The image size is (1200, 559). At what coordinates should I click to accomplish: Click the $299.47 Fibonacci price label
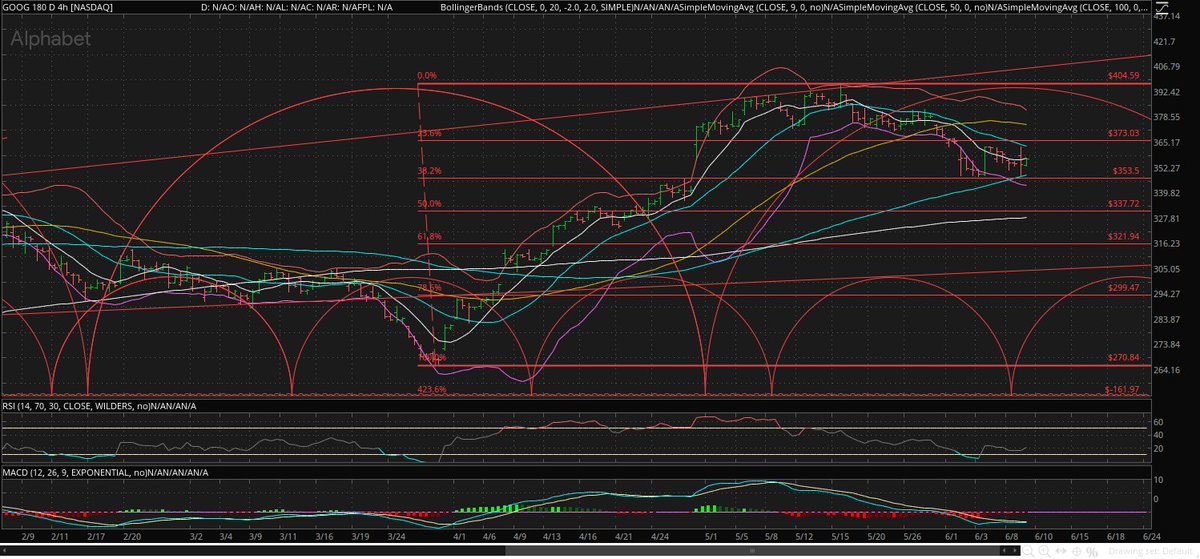1123,287
